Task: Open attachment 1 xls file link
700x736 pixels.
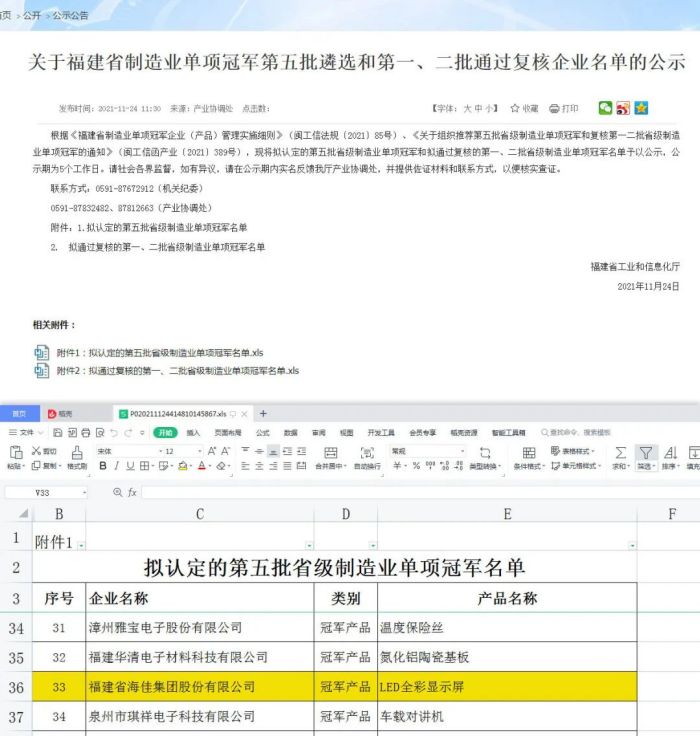Action: coord(159,353)
